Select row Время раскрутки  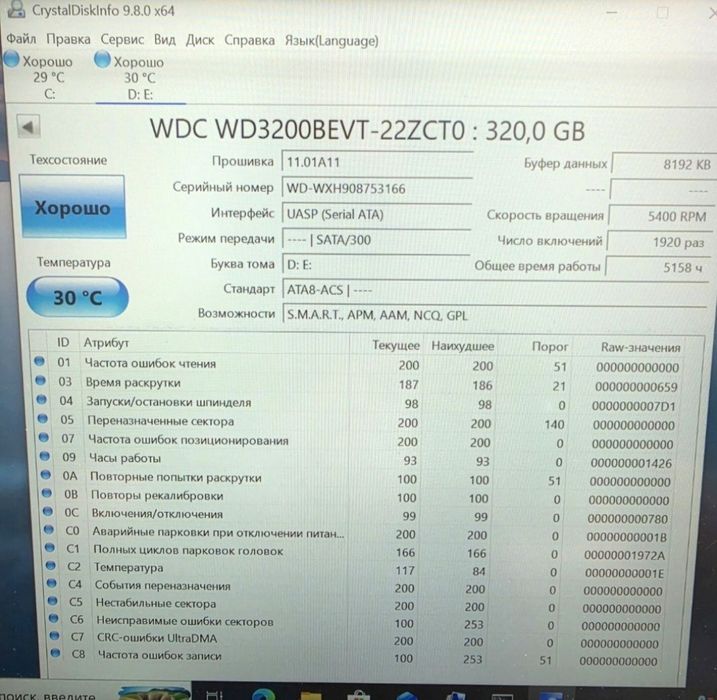click(358, 384)
